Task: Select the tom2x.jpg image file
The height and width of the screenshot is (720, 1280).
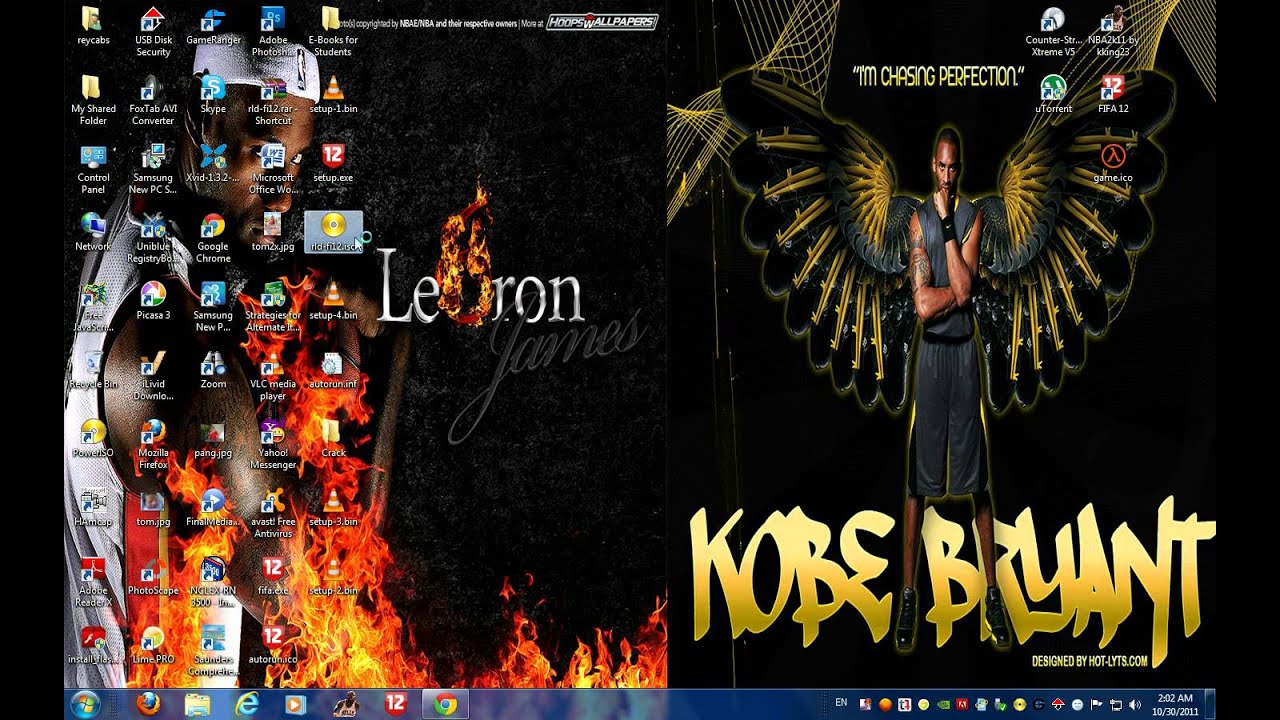Action: tap(273, 232)
